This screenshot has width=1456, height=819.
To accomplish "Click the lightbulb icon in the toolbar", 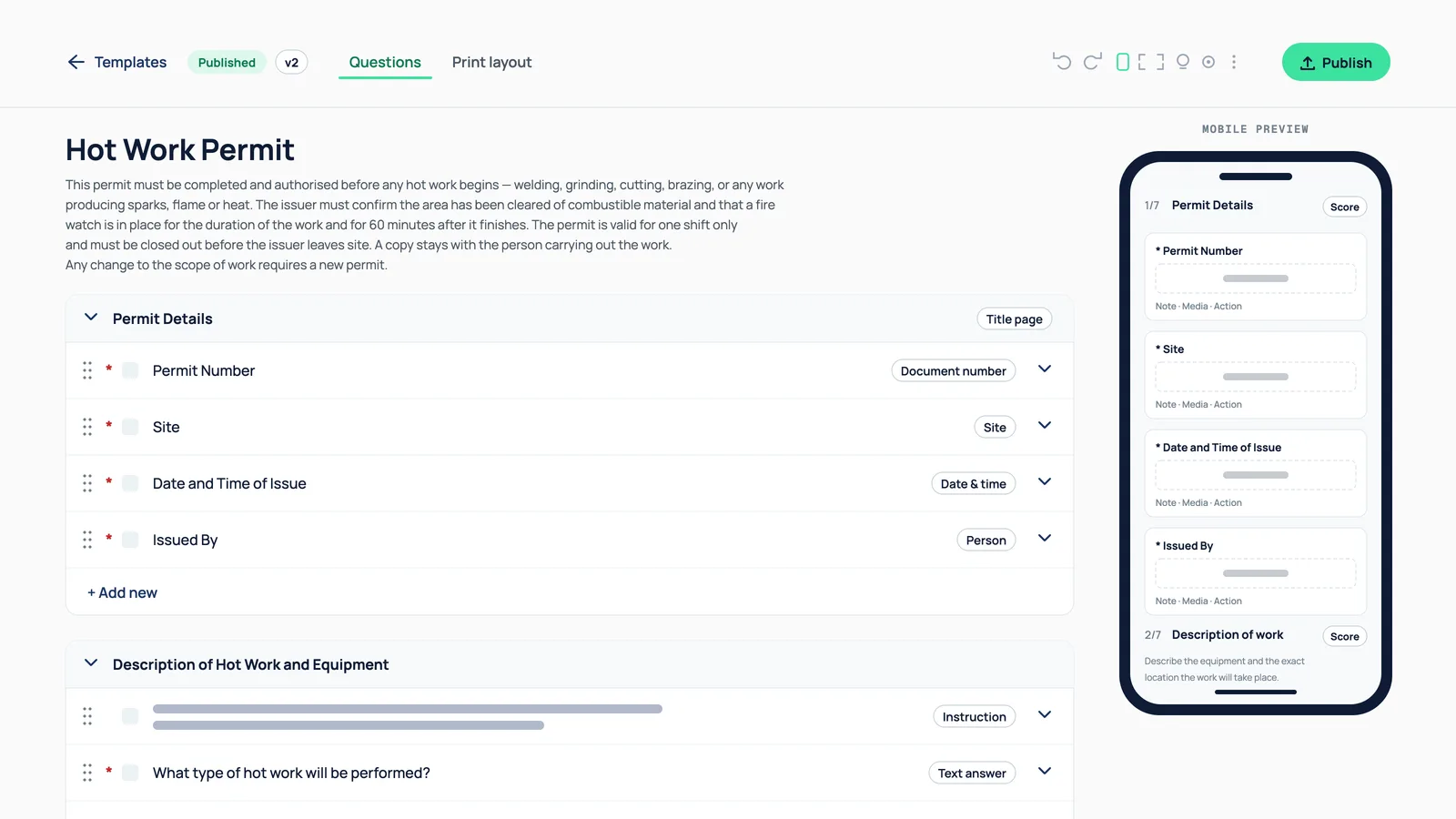I will [x=1183, y=62].
